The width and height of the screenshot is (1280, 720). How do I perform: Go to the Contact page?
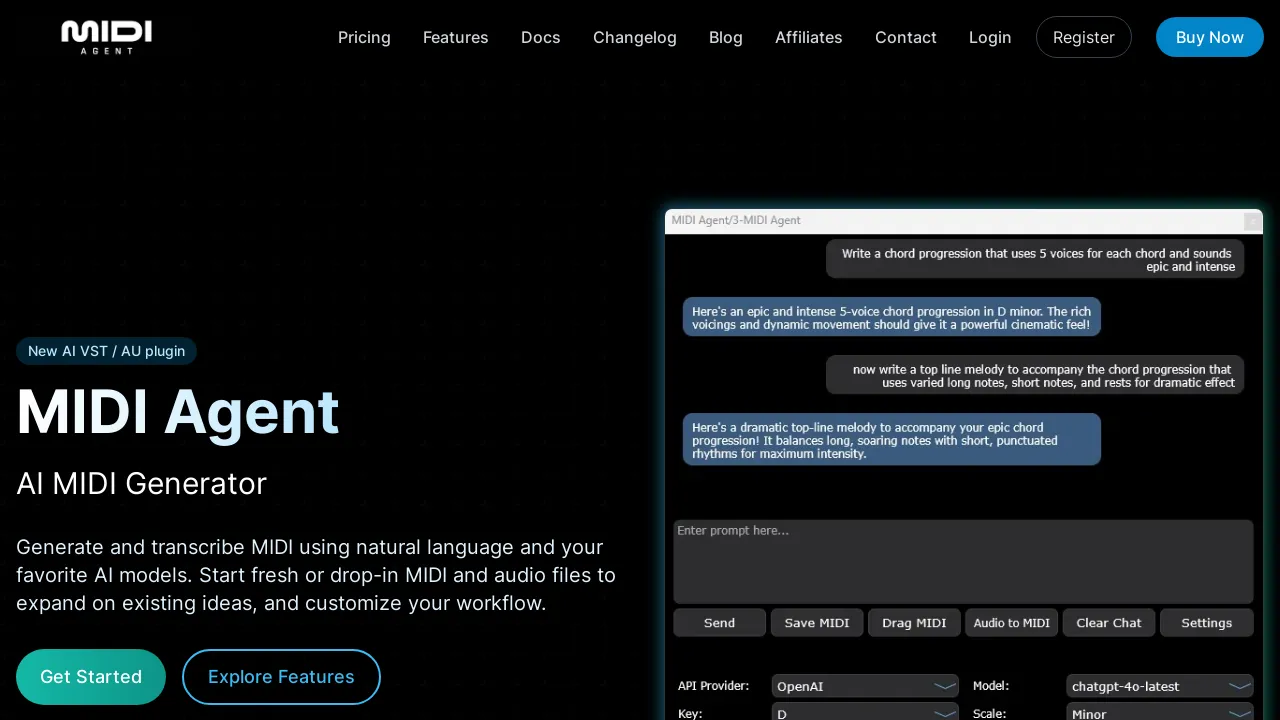click(905, 37)
